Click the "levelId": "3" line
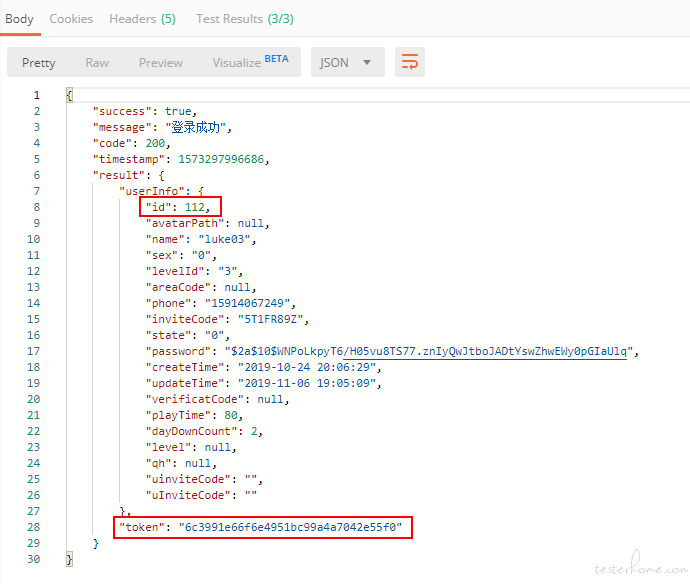Screen dimensions: 690x584 [194, 271]
